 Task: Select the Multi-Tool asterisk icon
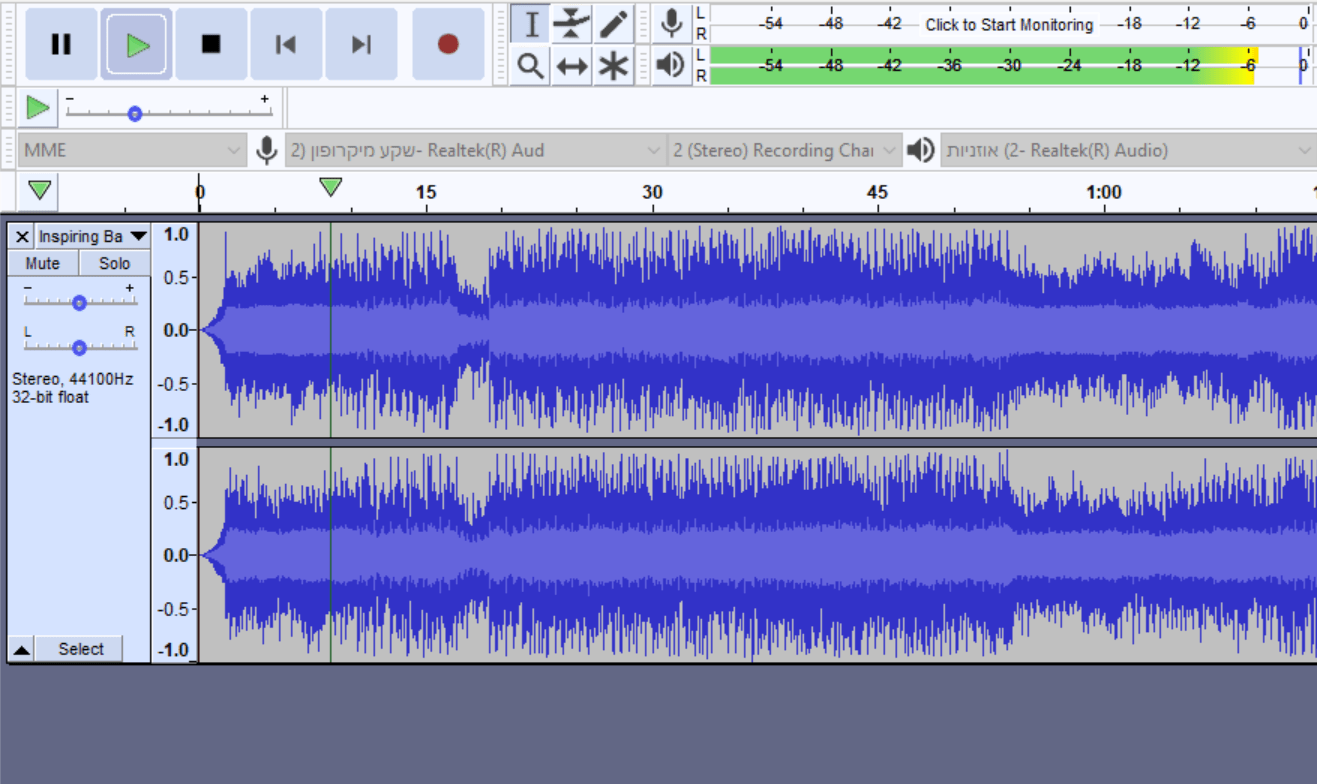[613, 66]
